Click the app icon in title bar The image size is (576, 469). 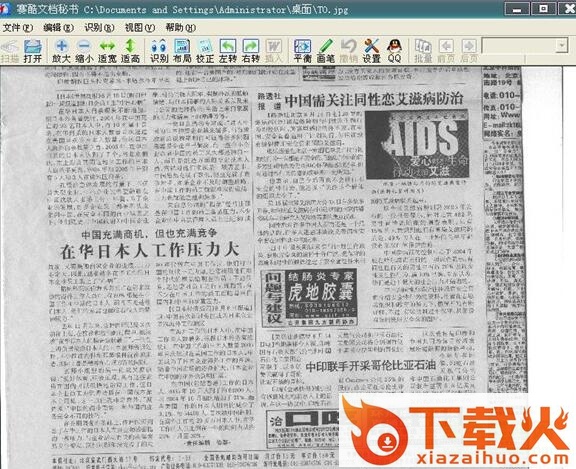5,9
